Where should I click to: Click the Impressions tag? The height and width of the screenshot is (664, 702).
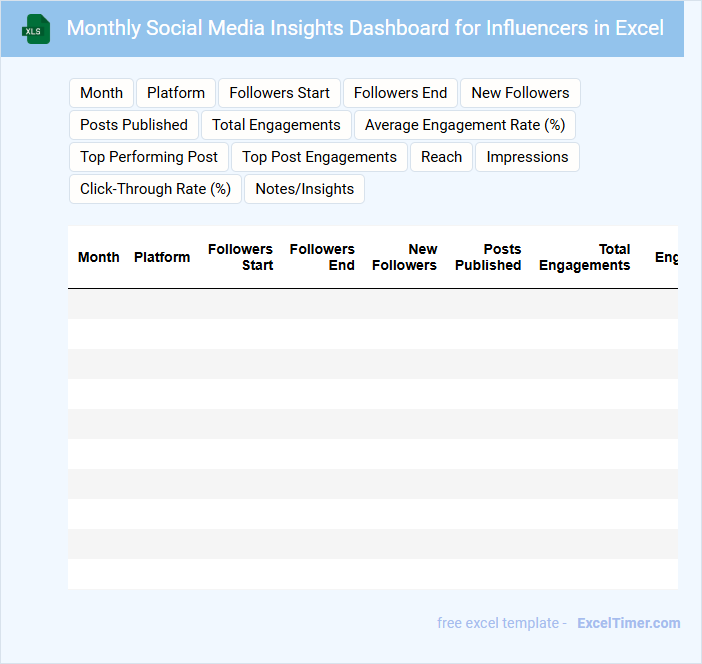pos(527,157)
